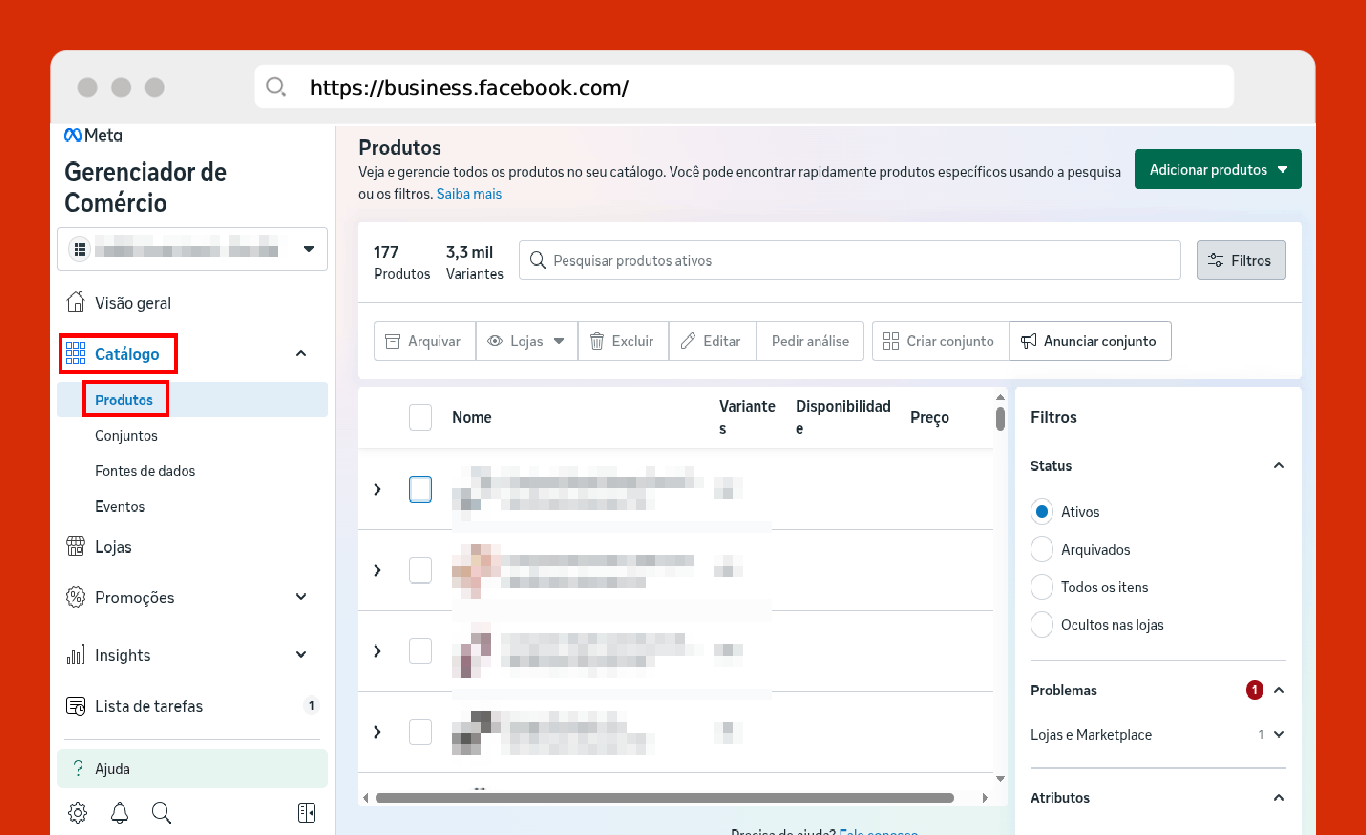Click the Anunciar conjunto button

tap(1089, 341)
